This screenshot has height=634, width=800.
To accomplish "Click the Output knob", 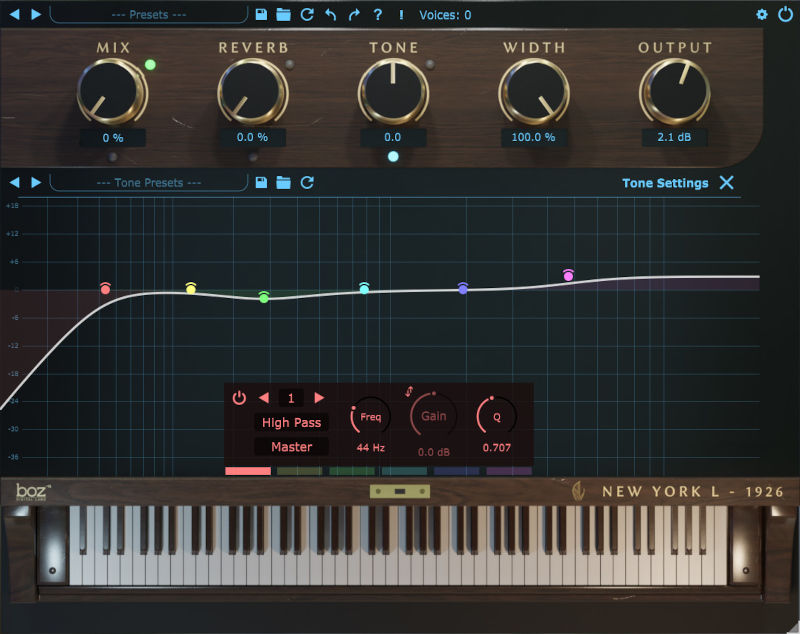I will click(x=674, y=93).
